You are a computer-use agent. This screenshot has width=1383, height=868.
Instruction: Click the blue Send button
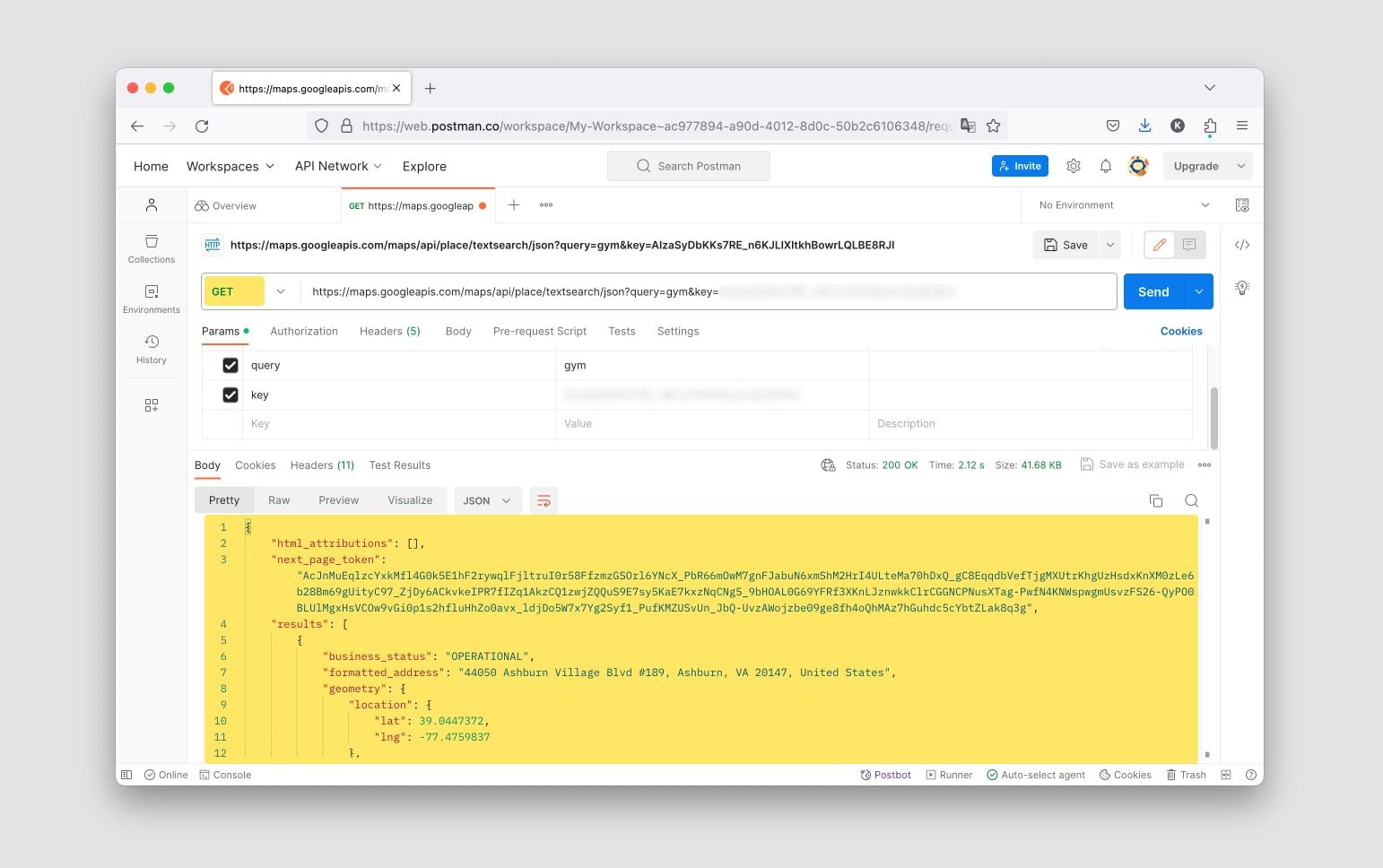point(1153,291)
